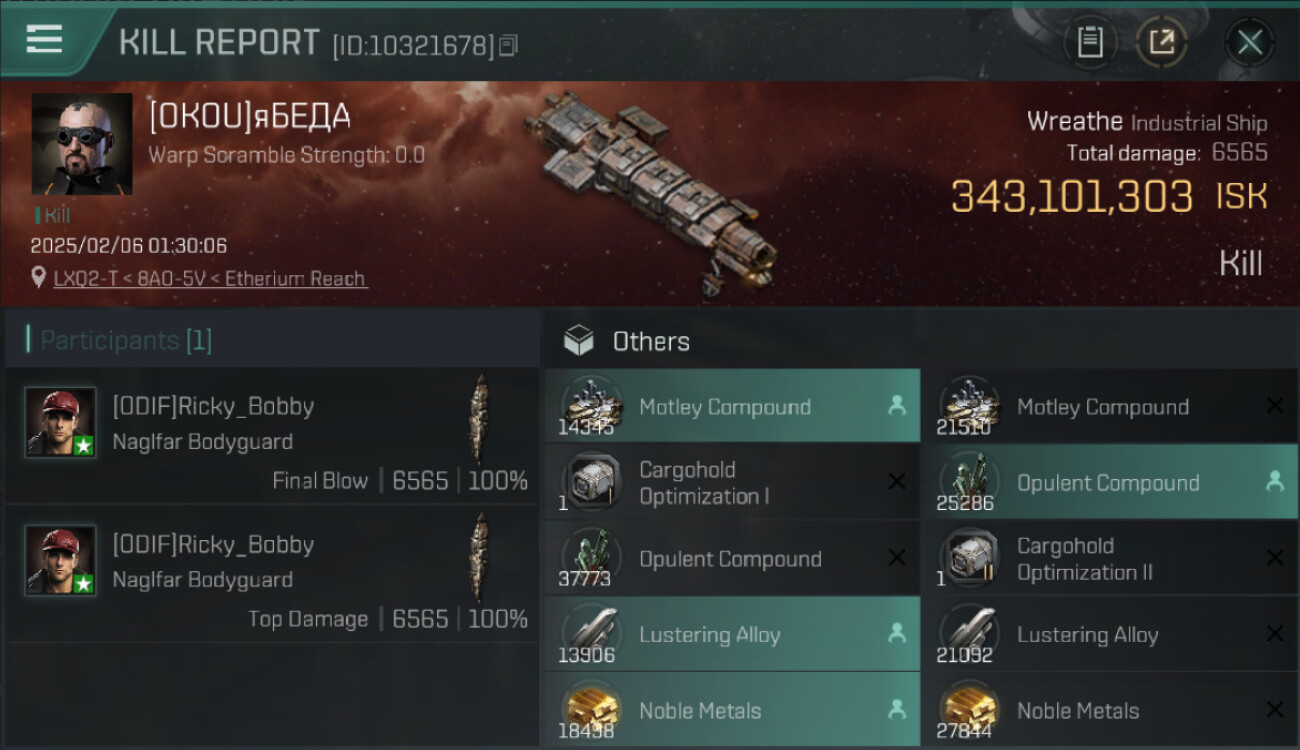Toggle the person marker on Noble Metals 18438
1300x750 pixels.
[x=896, y=709]
